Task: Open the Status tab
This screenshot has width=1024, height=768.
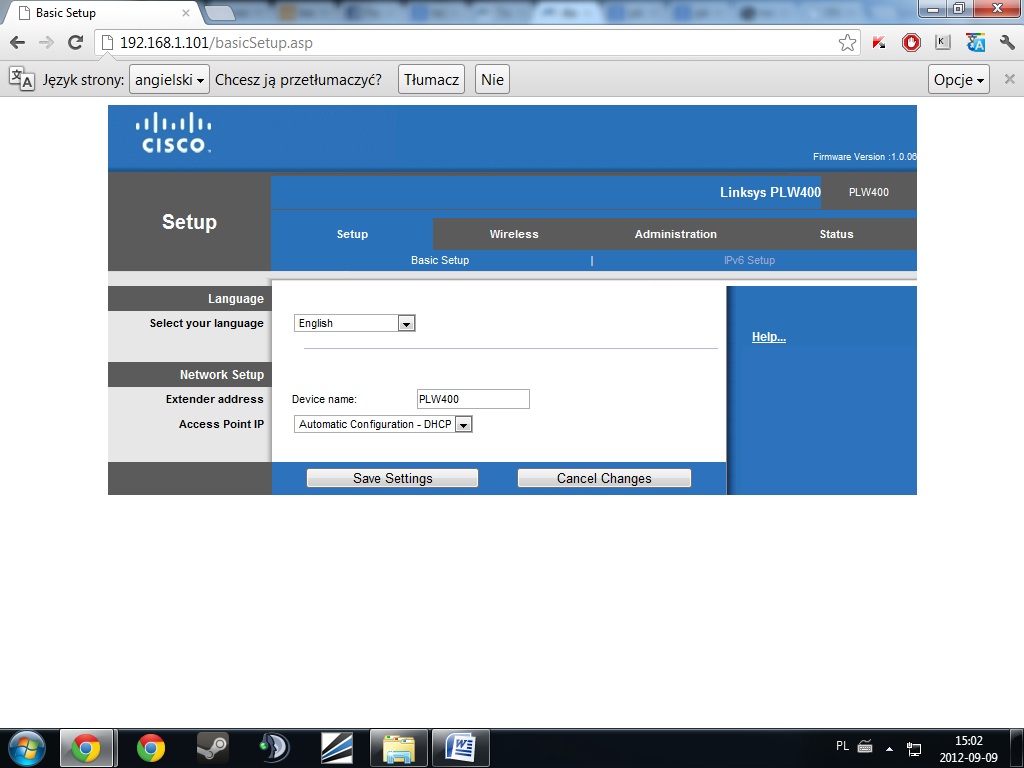Action: coord(836,234)
